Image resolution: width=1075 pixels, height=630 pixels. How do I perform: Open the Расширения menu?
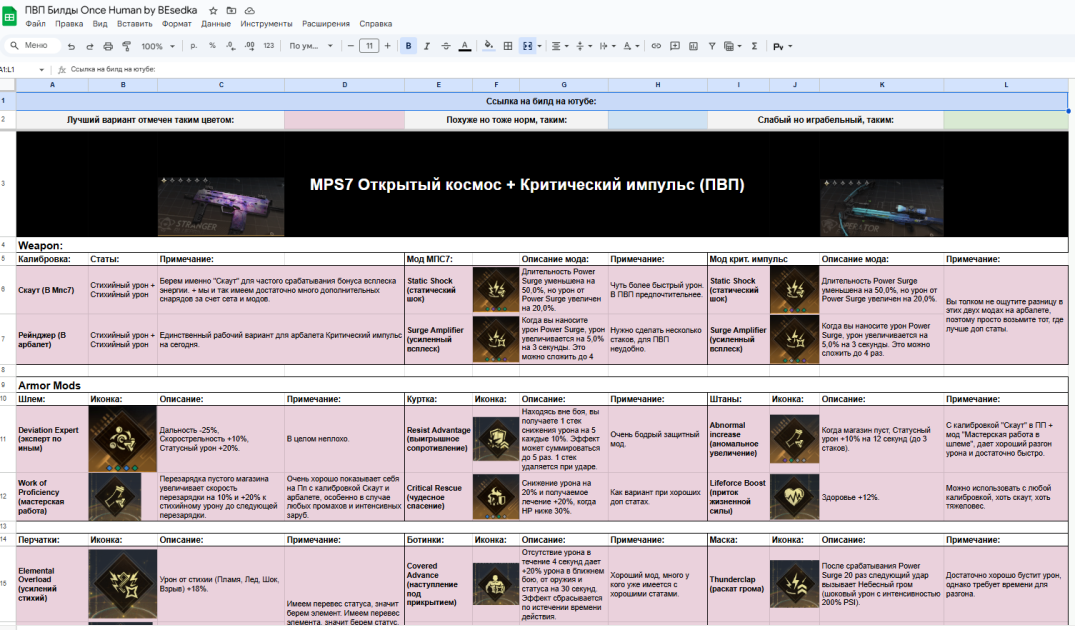click(326, 23)
